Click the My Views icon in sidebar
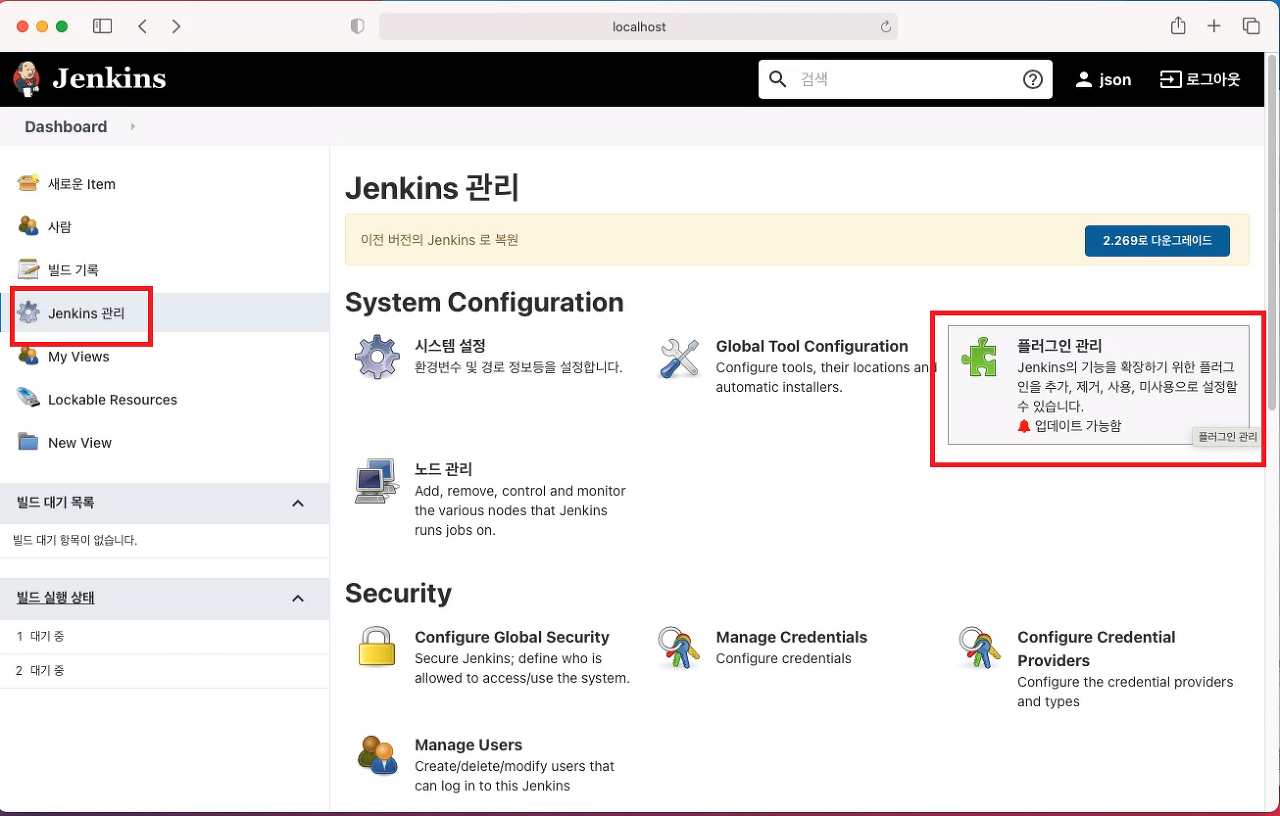This screenshot has height=816, width=1280. click(28, 356)
